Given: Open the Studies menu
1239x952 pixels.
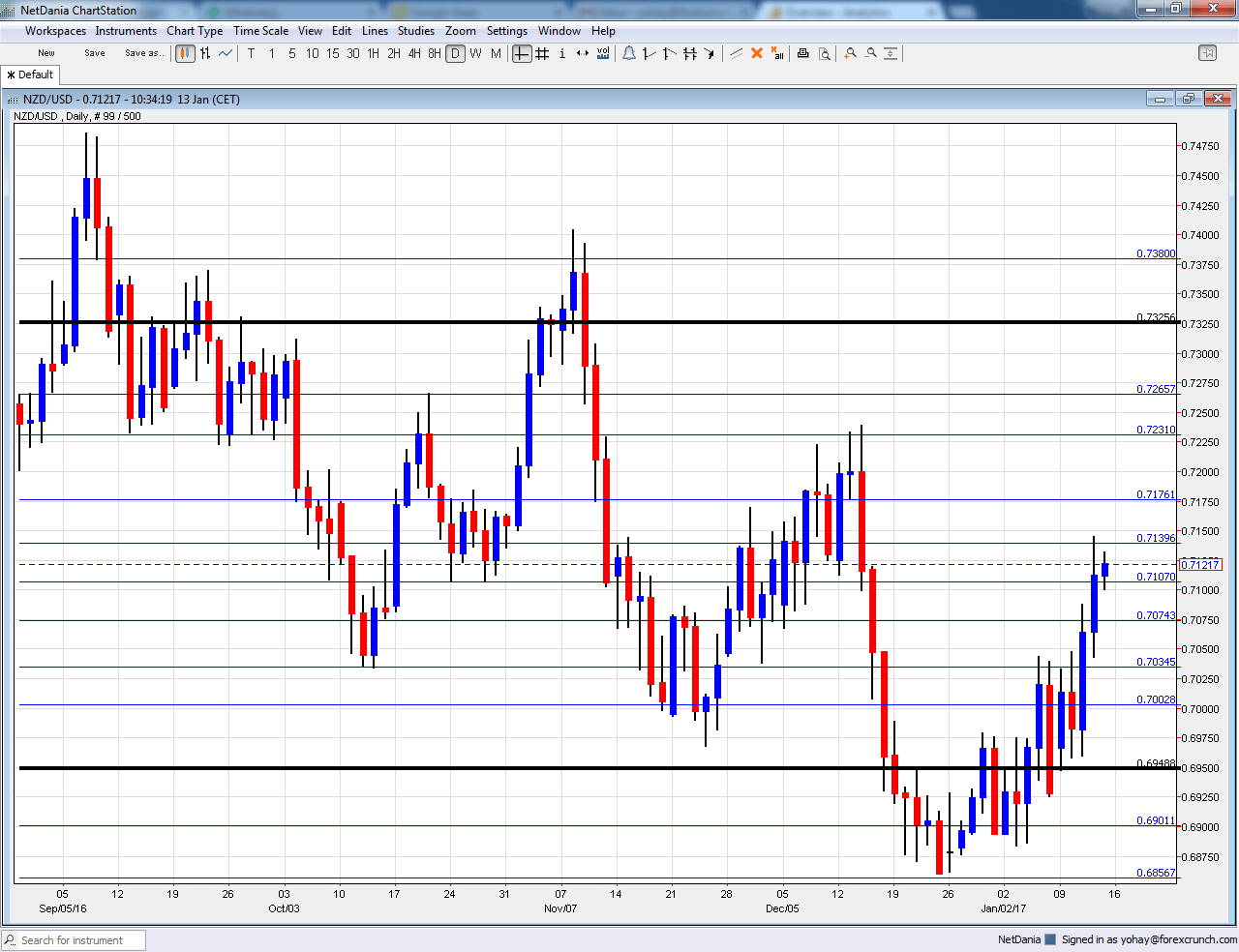Looking at the screenshot, I should tap(416, 31).
